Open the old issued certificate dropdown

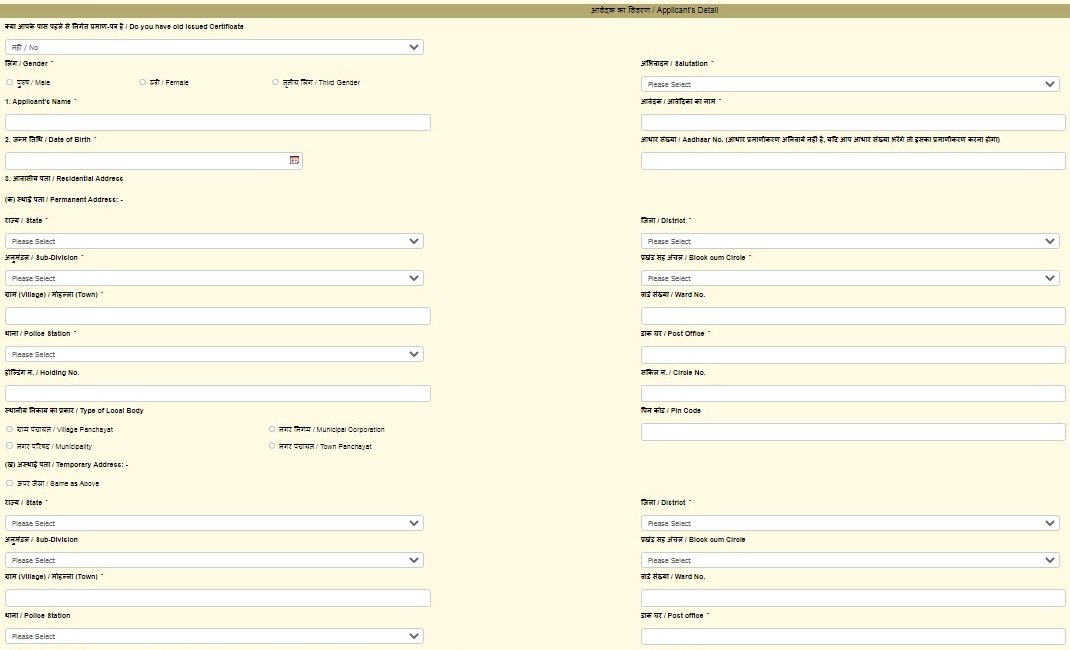(214, 47)
